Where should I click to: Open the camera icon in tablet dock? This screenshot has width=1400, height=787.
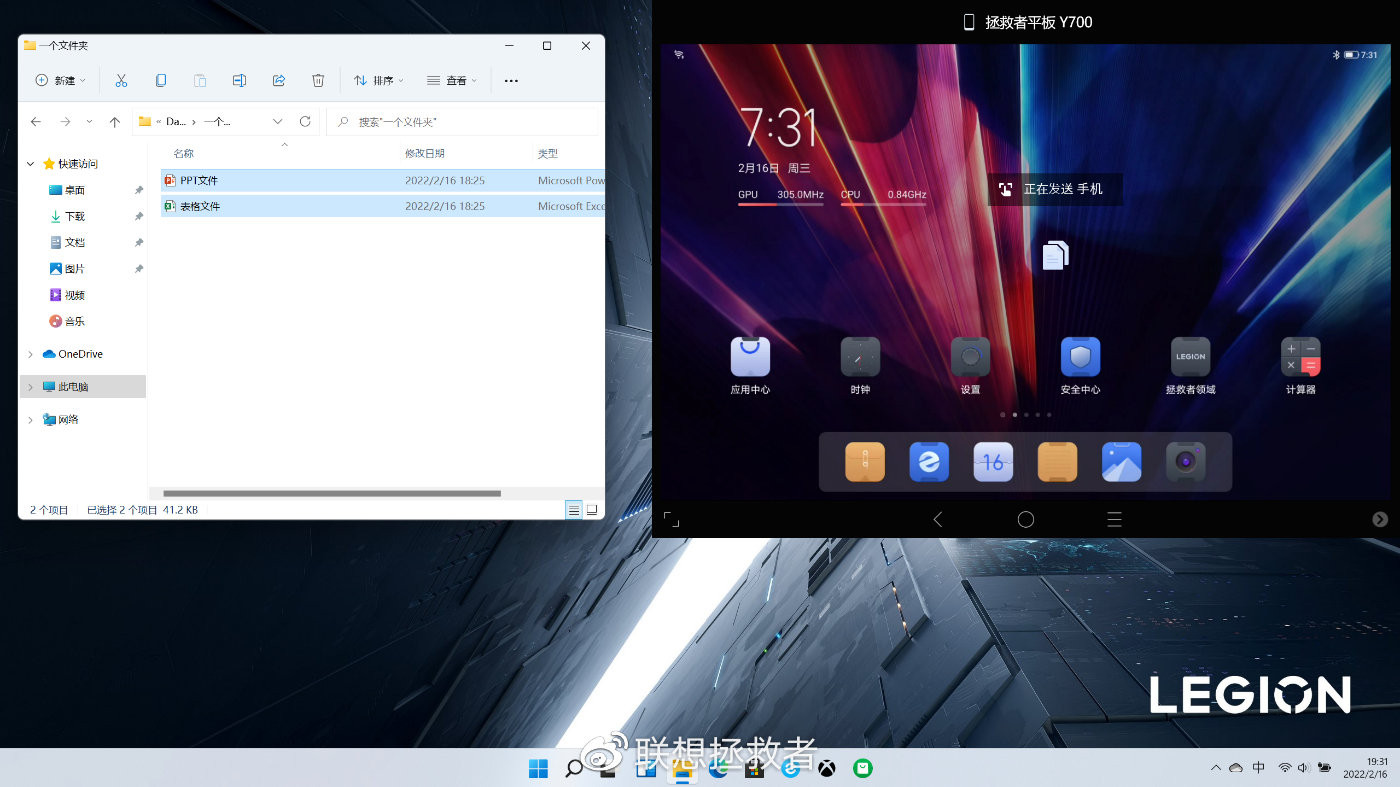[1185, 462]
